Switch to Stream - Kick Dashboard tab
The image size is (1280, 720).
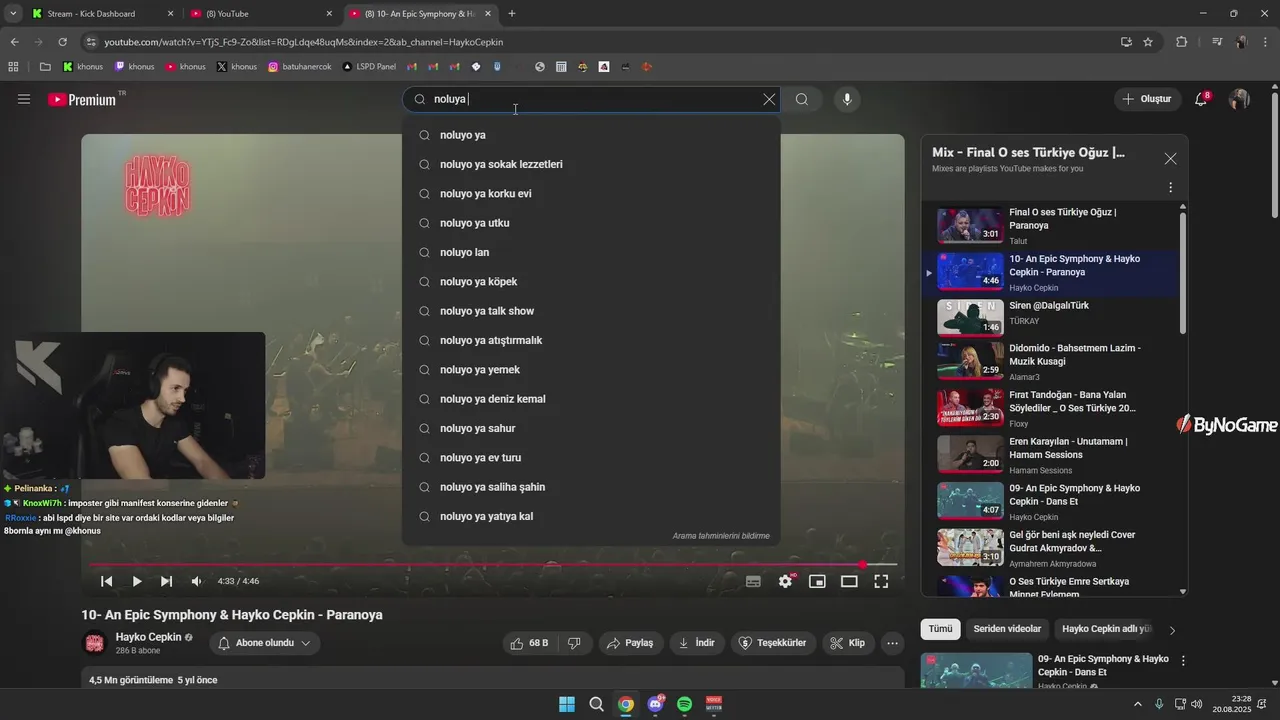pos(103,14)
